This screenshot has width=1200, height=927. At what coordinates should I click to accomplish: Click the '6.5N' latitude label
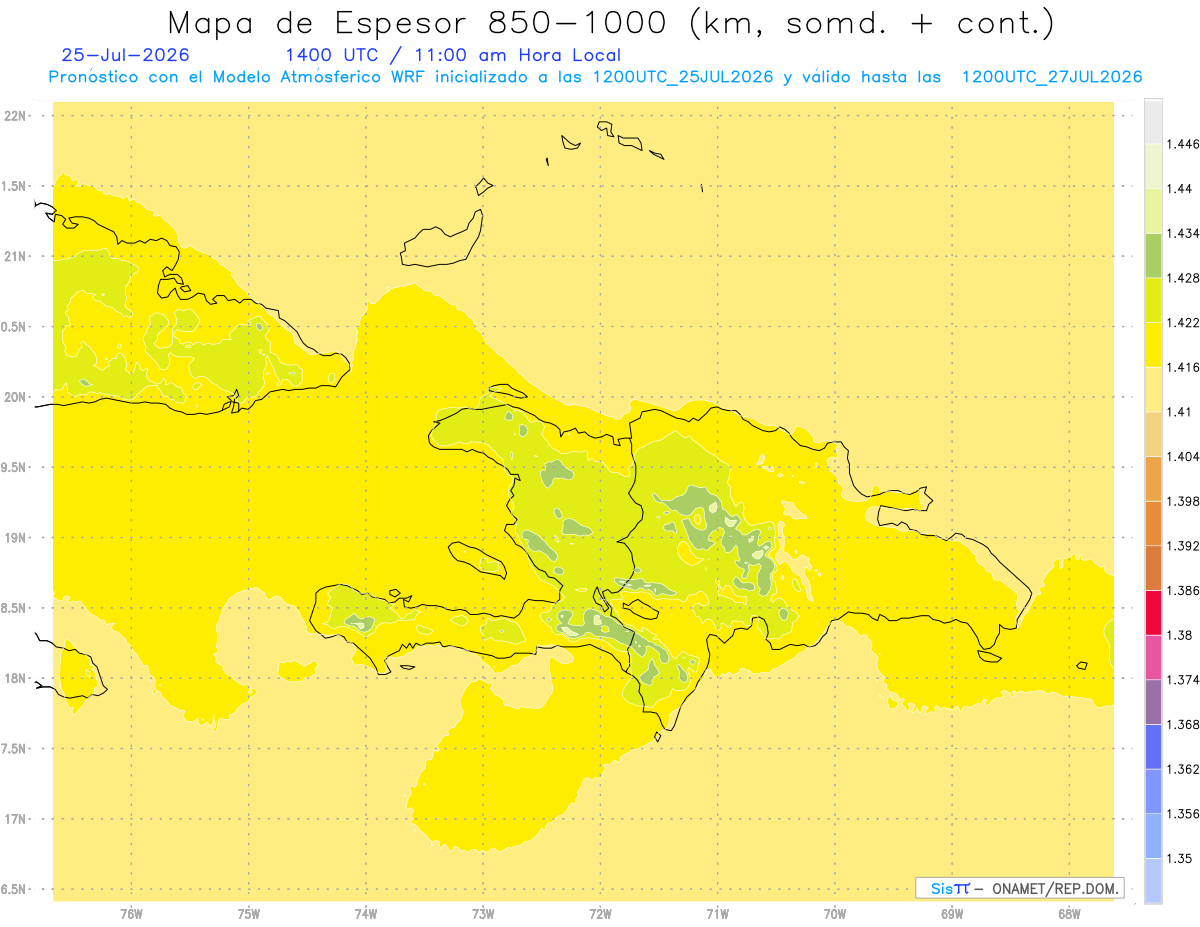(15, 889)
